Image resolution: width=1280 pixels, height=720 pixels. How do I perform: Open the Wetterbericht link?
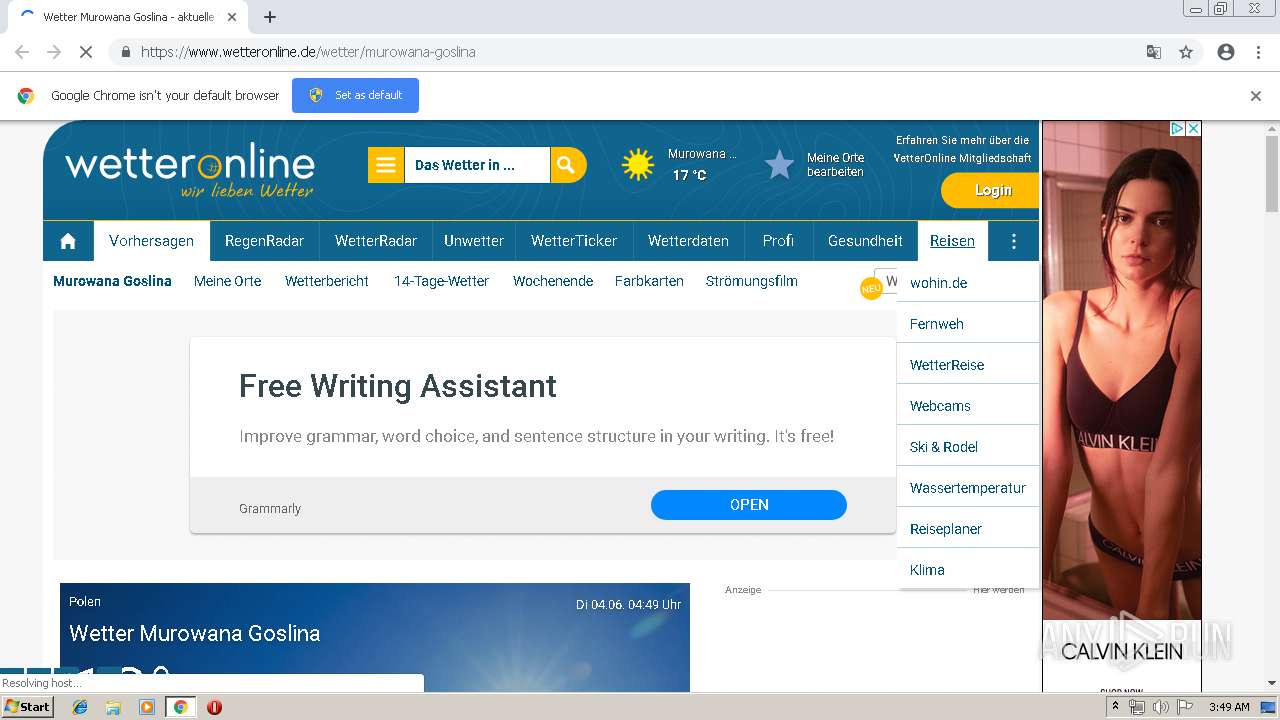click(327, 281)
